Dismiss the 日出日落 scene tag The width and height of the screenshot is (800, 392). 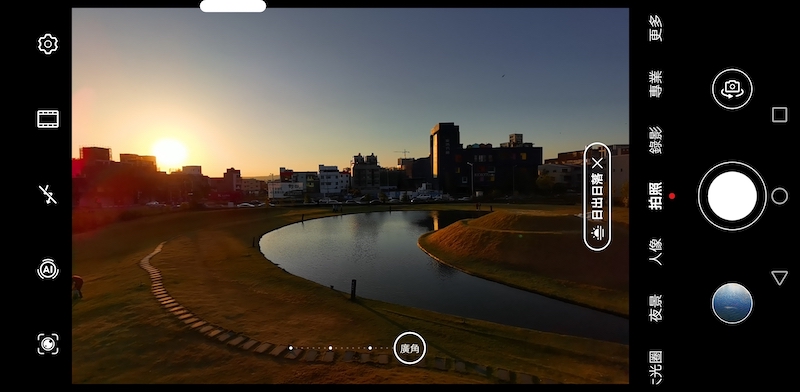coord(597,163)
